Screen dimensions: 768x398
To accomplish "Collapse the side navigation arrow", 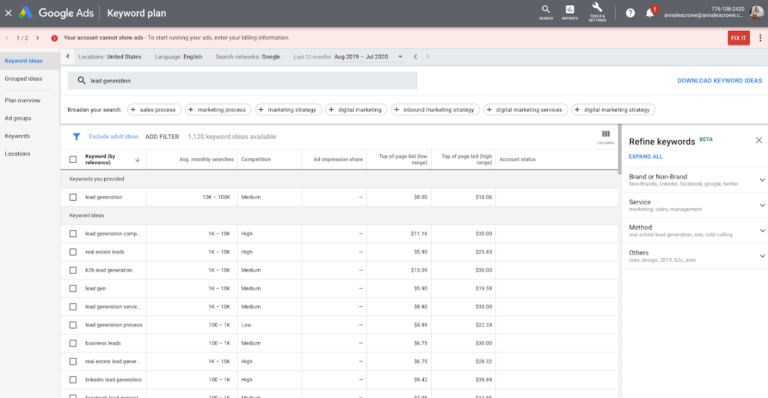I will coord(68,56).
